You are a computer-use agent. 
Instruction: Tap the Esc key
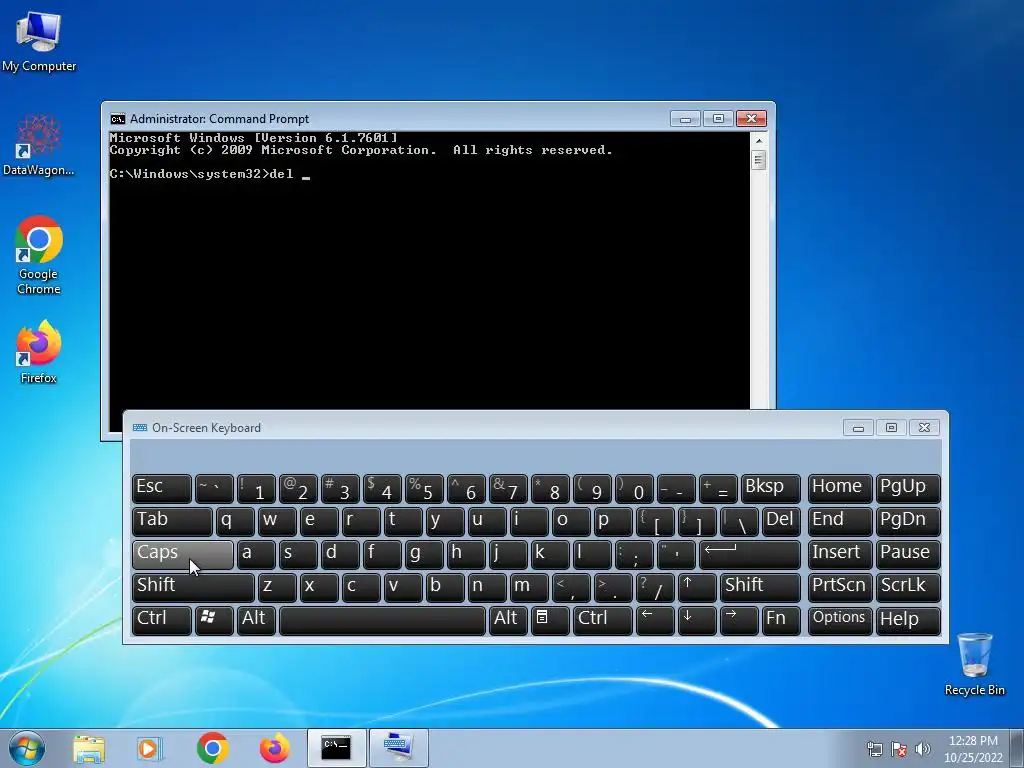(161, 488)
